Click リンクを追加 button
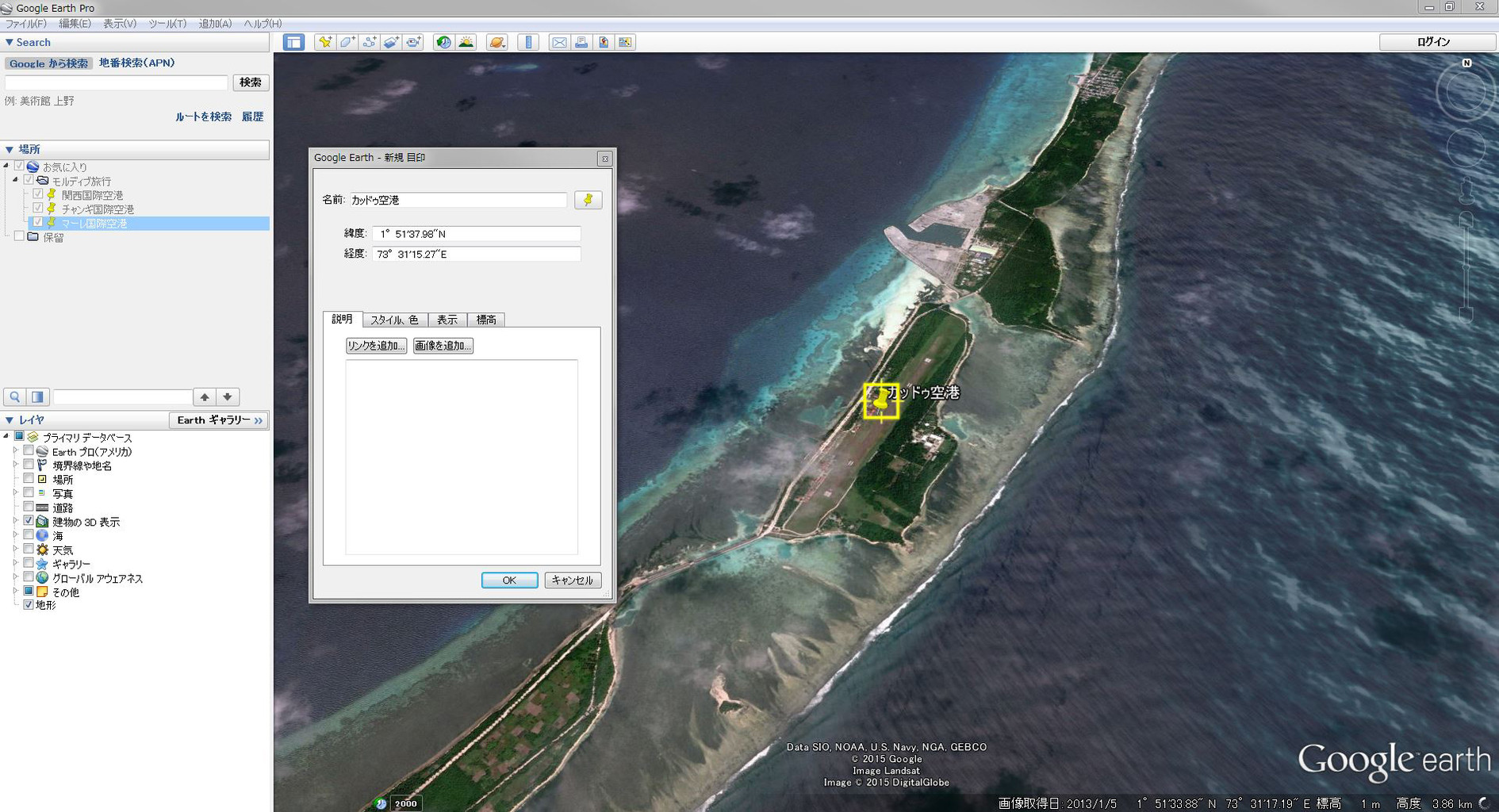The height and width of the screenshot is (812, 1499). 376,346
